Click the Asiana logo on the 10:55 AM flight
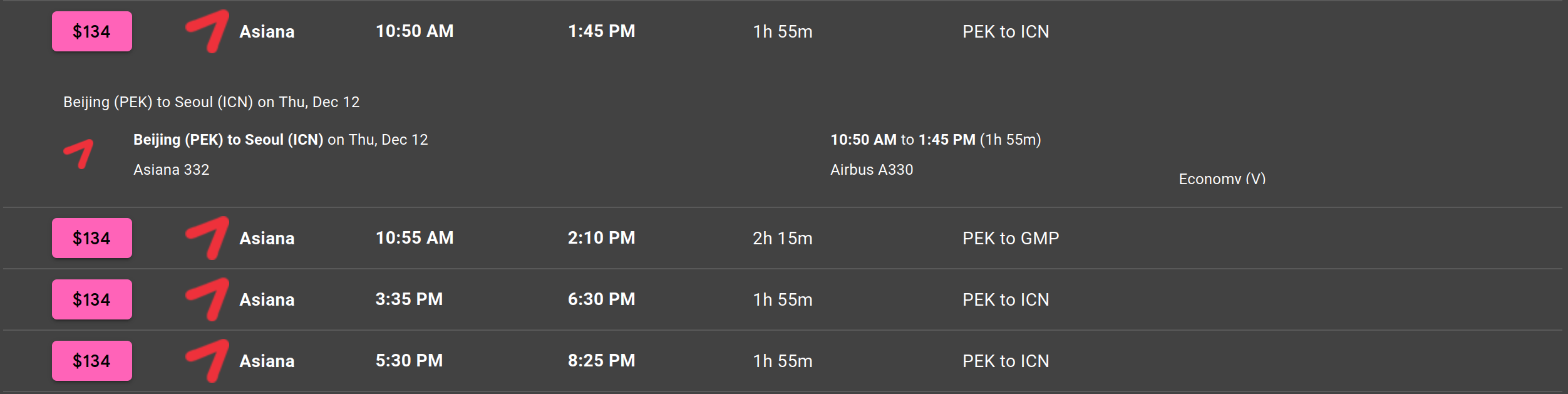 [x=207, y=238]
